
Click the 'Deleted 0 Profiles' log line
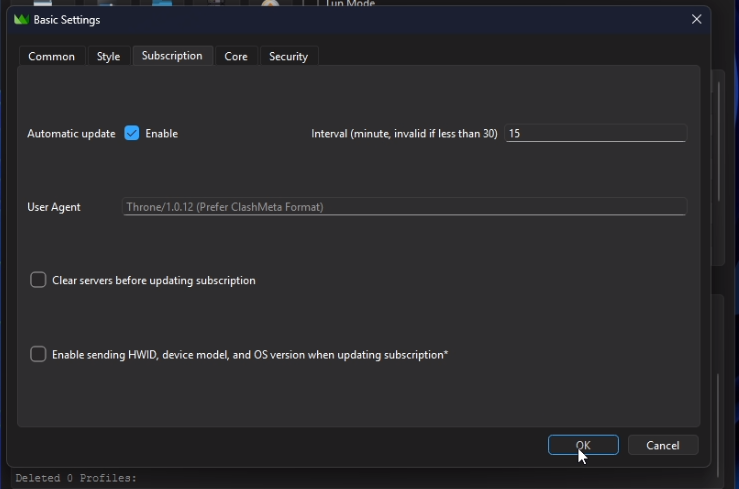[x=76, y=479]
